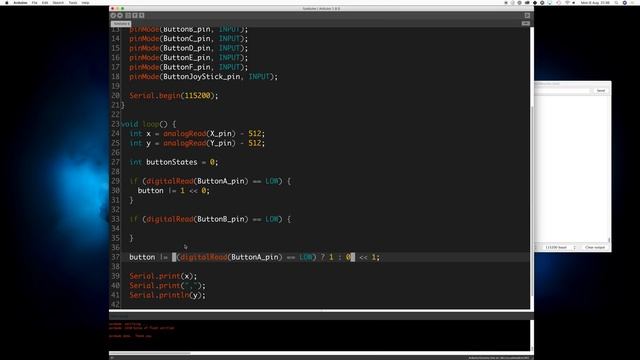
Task: Open the Help menu
Action: 85,2
